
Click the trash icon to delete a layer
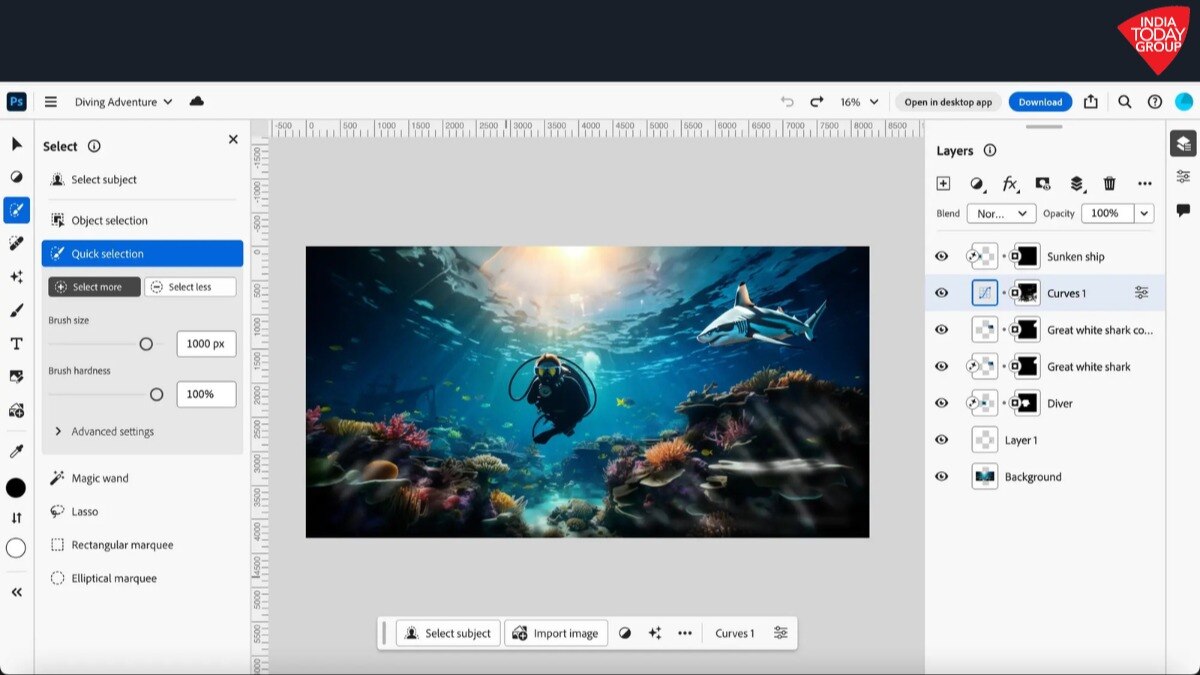click(x=1108, y=183)
